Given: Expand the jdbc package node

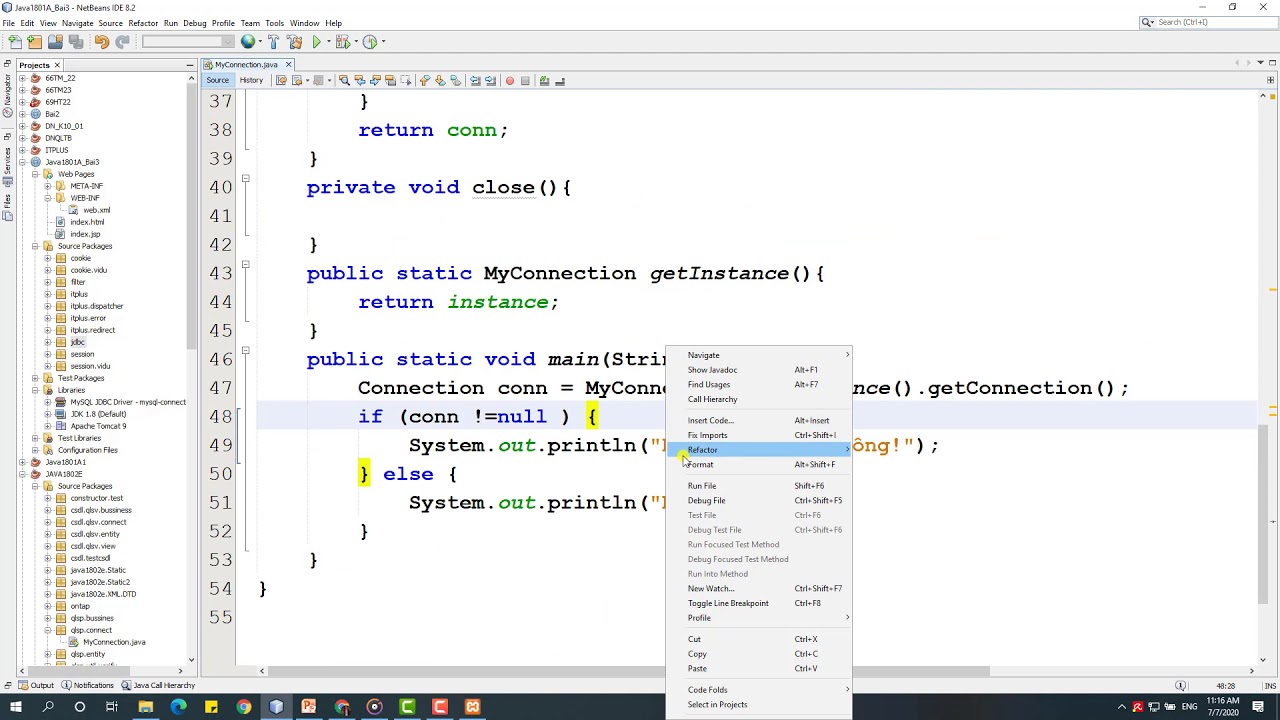Looking at the screenshot, I should [x=47, y=342].
